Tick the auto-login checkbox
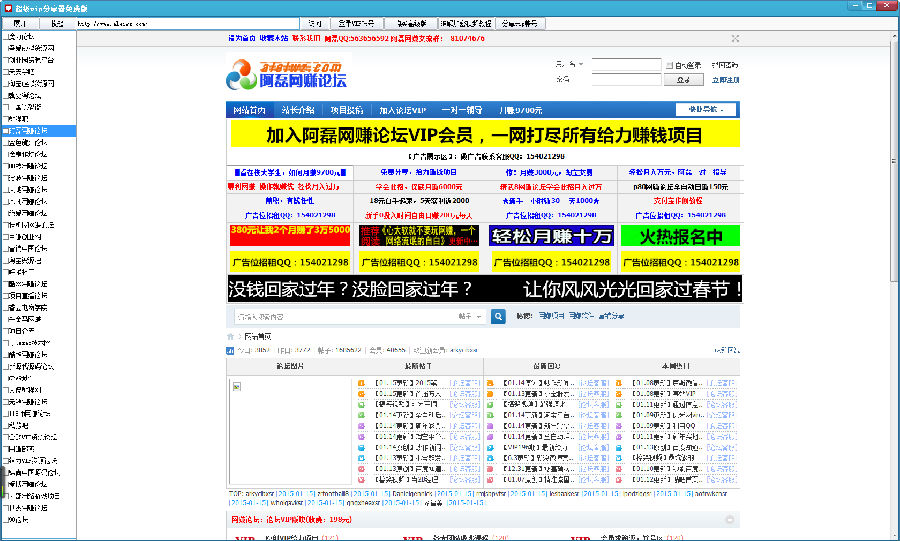This screenshot has height=541, width=900. (x=669, y=65)
